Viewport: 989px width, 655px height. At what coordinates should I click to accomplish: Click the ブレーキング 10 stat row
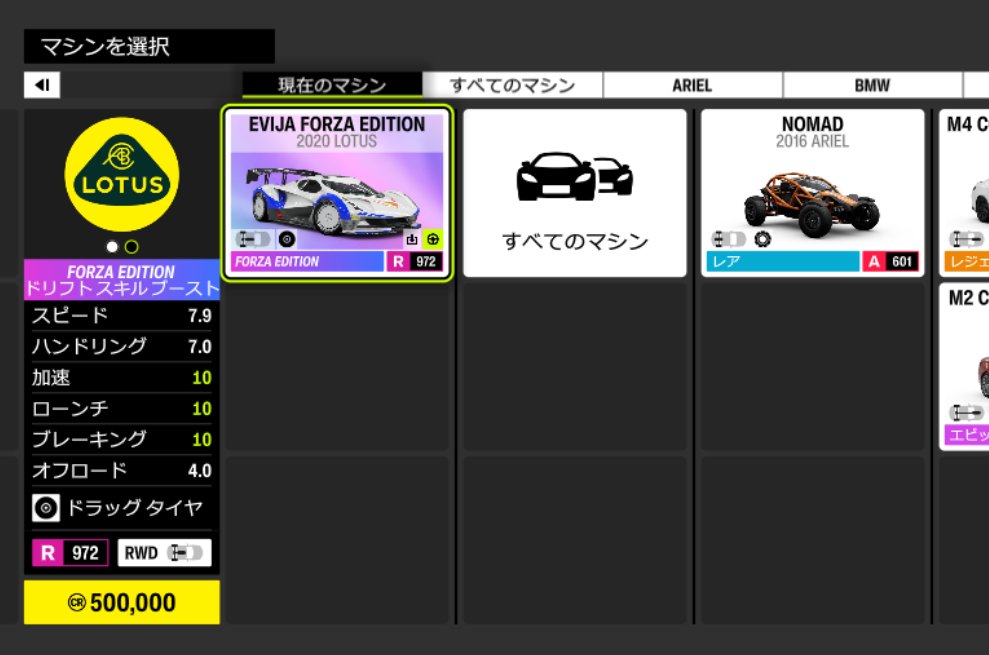pyautogui.click(x=122, y=439)
